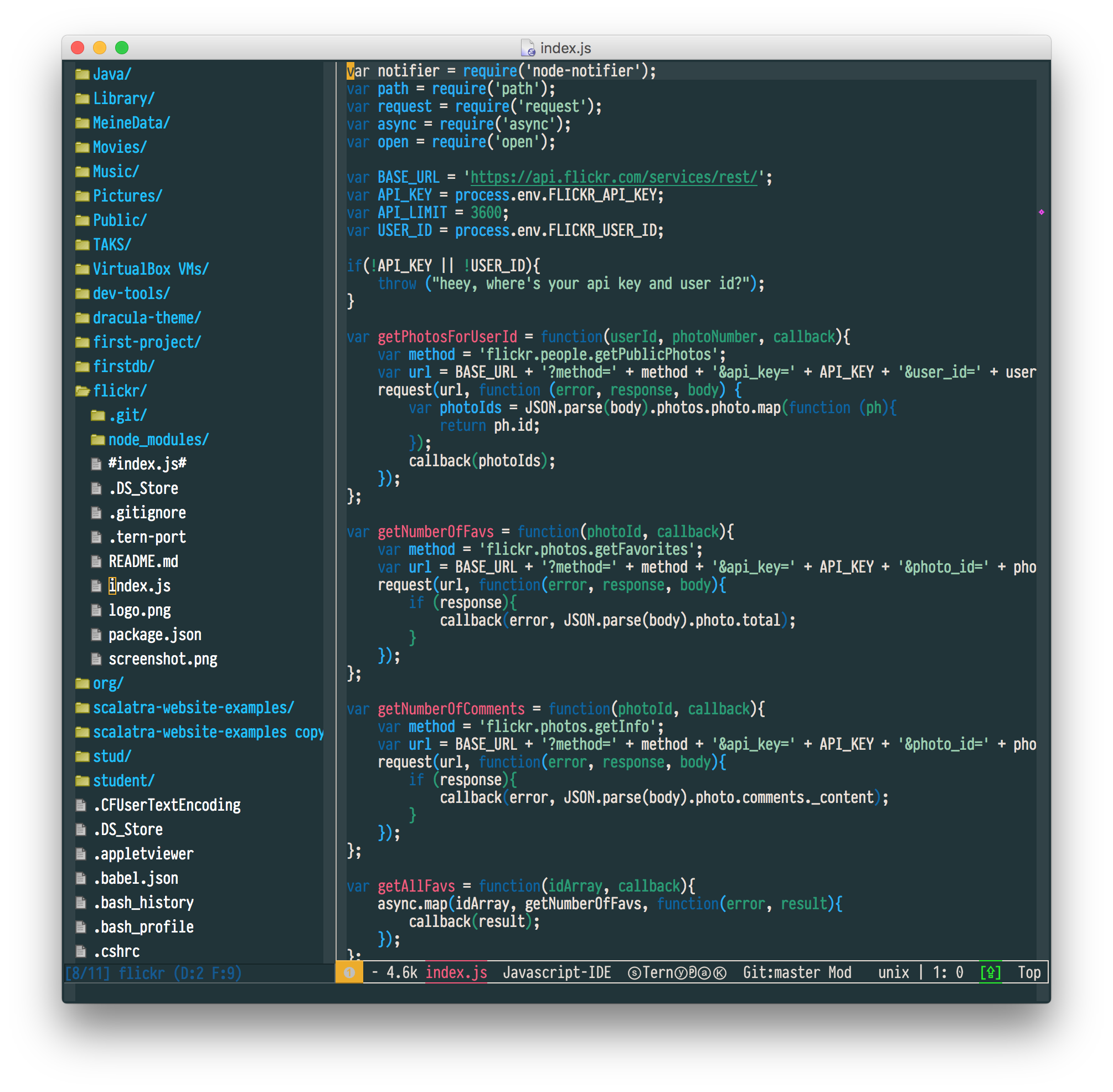Click the node_modules folder icon
The width and height of the screenshot is (1113, 1092).
click(x=98, y=440)
